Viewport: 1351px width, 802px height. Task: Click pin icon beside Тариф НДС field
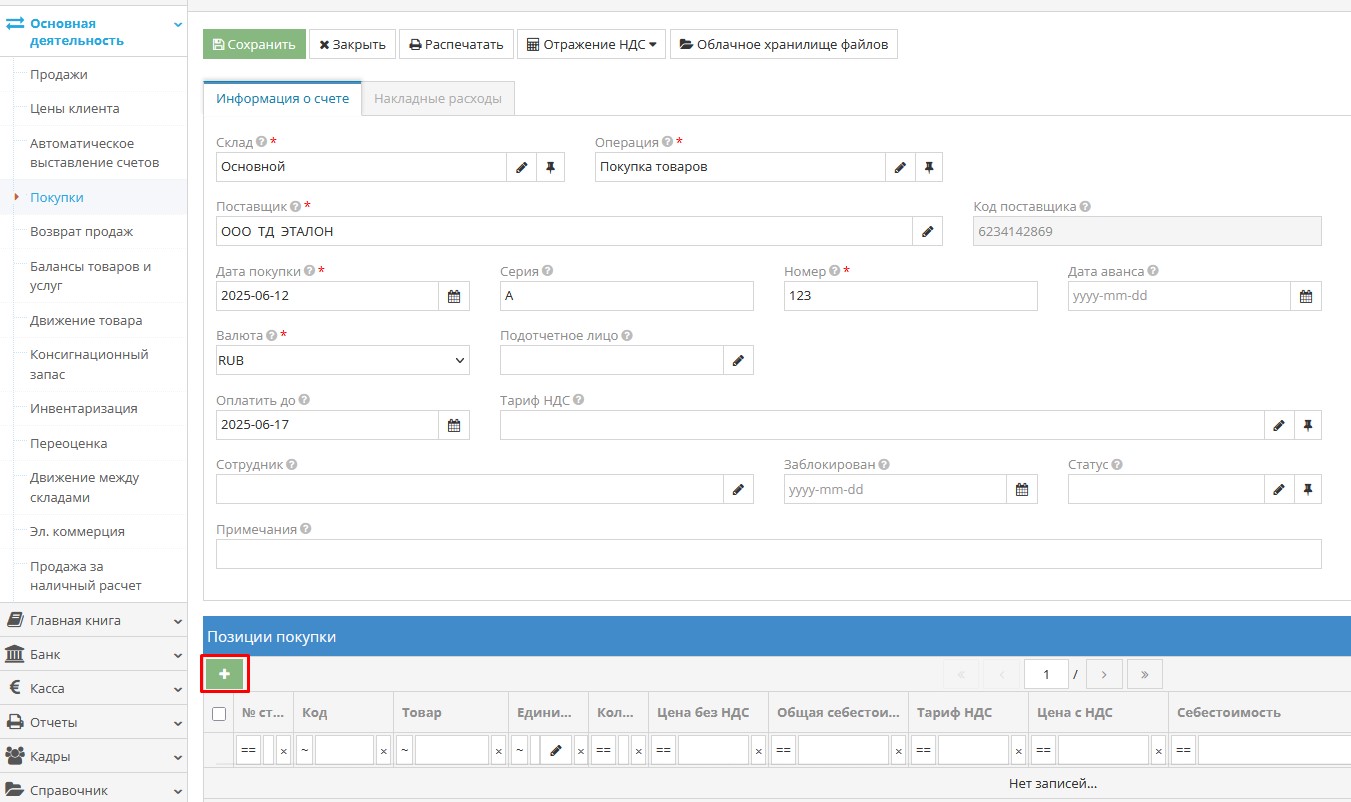(1307, 425)
